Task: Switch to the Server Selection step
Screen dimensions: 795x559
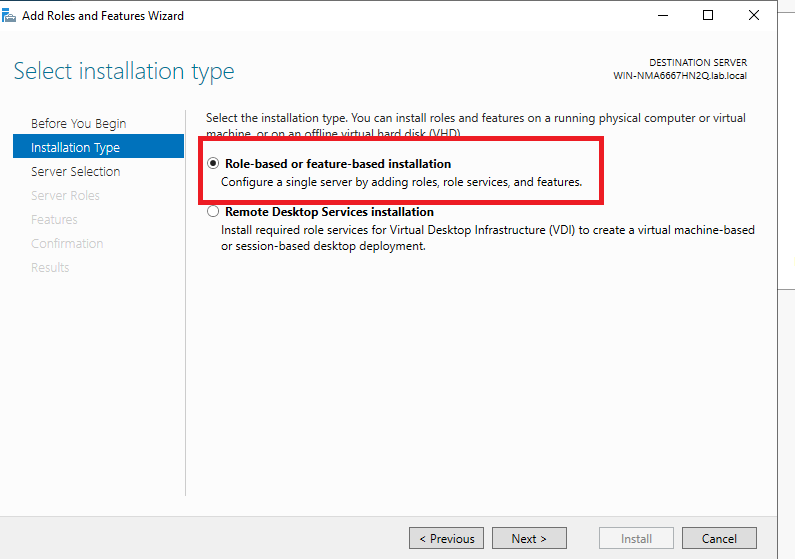Action: (x=75, y=171)
